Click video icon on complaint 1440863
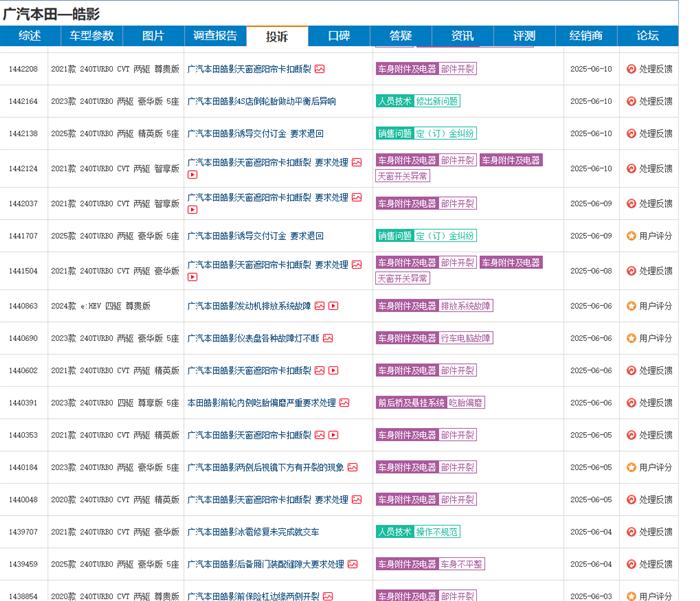This screenshot has height=601, width=700. [x=333, y=306]
